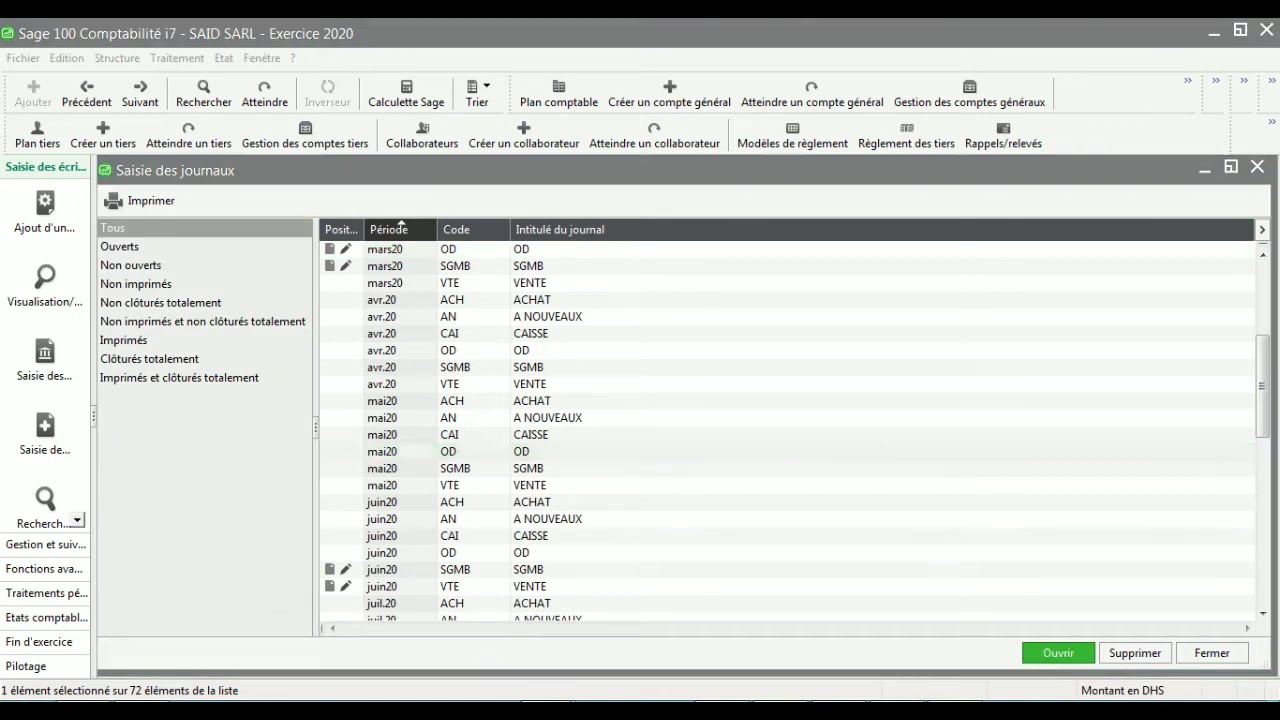Open Gestion des comptes généraux
Screen dimensions: 1280x720
coord(969,93)
